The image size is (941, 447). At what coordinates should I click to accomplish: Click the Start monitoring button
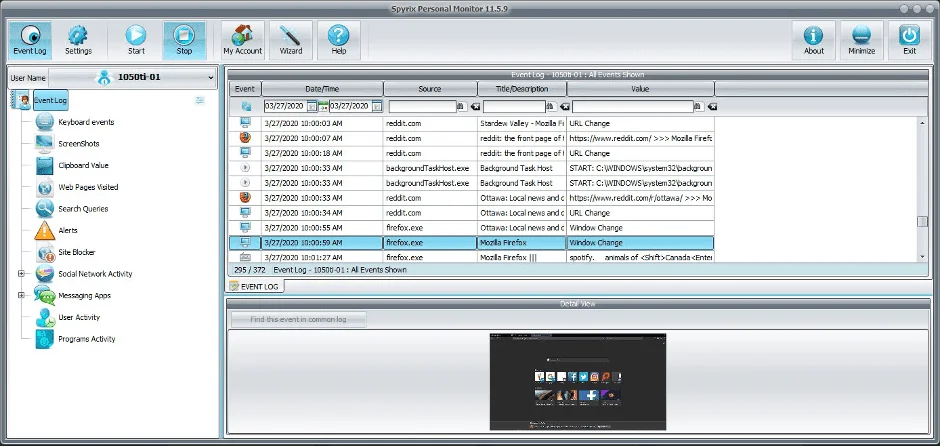click(x=136, y=40)
